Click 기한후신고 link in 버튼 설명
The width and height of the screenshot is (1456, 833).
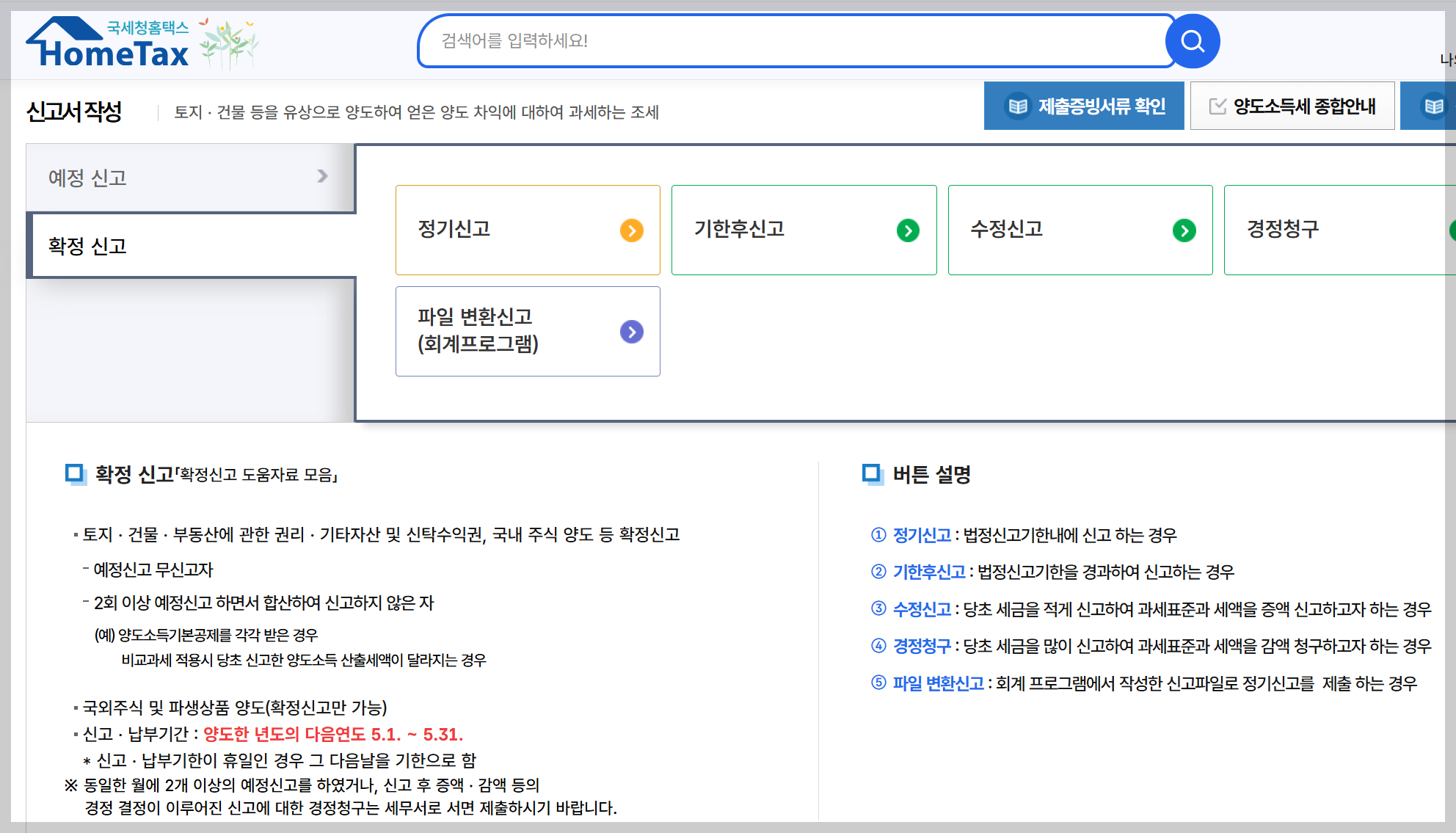pos(929,572)
